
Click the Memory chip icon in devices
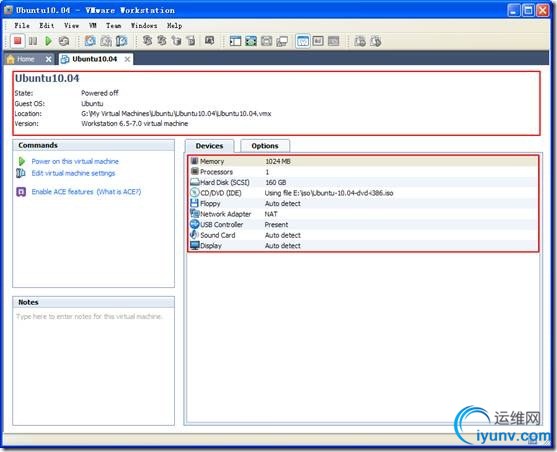(x=194, y=161)
